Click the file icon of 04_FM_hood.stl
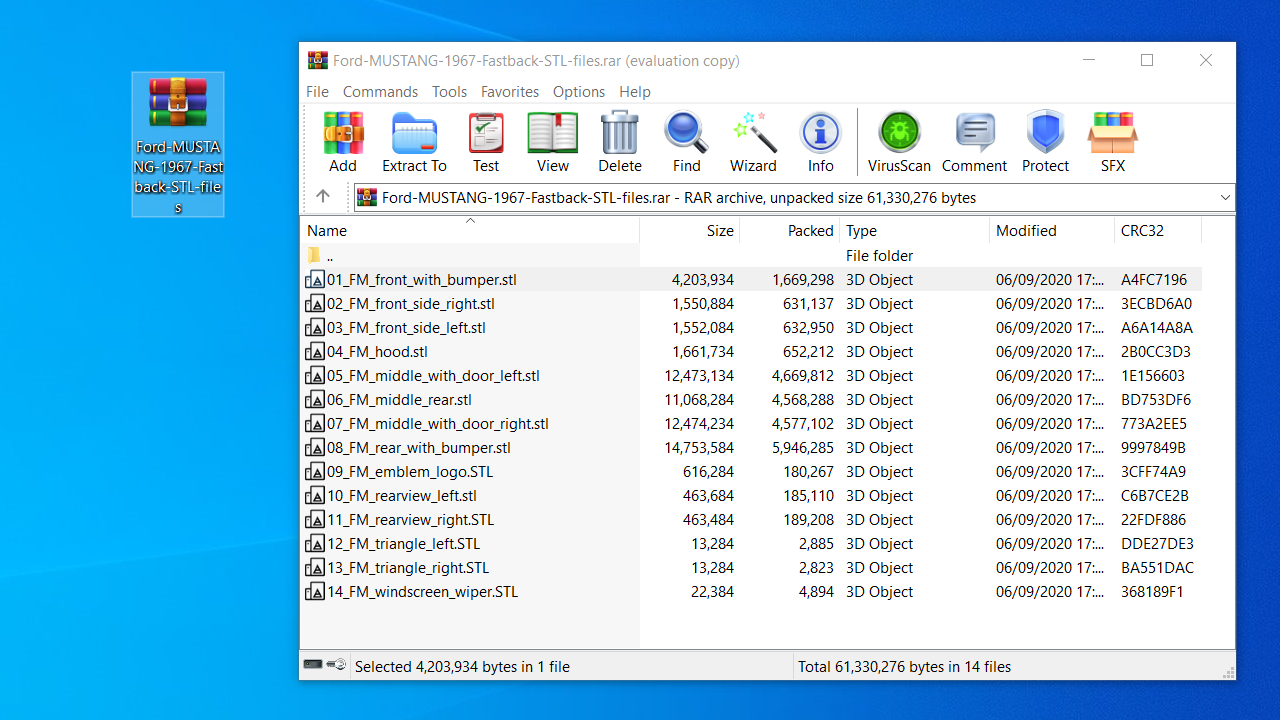The height and width of the screenshot is (720, 1280). tap(315, 352)
